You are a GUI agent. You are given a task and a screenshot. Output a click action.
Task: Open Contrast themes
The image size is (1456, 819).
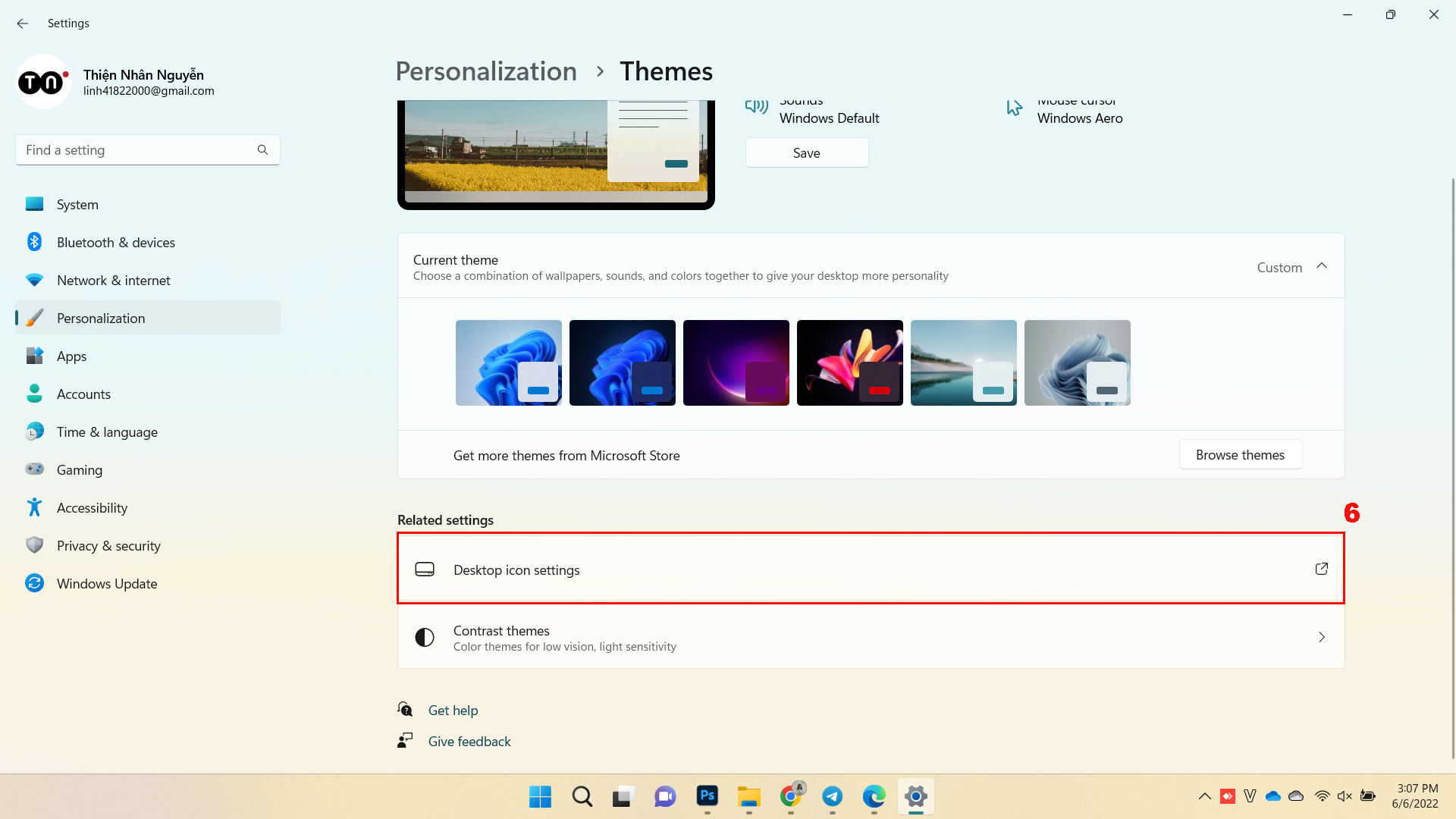[871, 638]
